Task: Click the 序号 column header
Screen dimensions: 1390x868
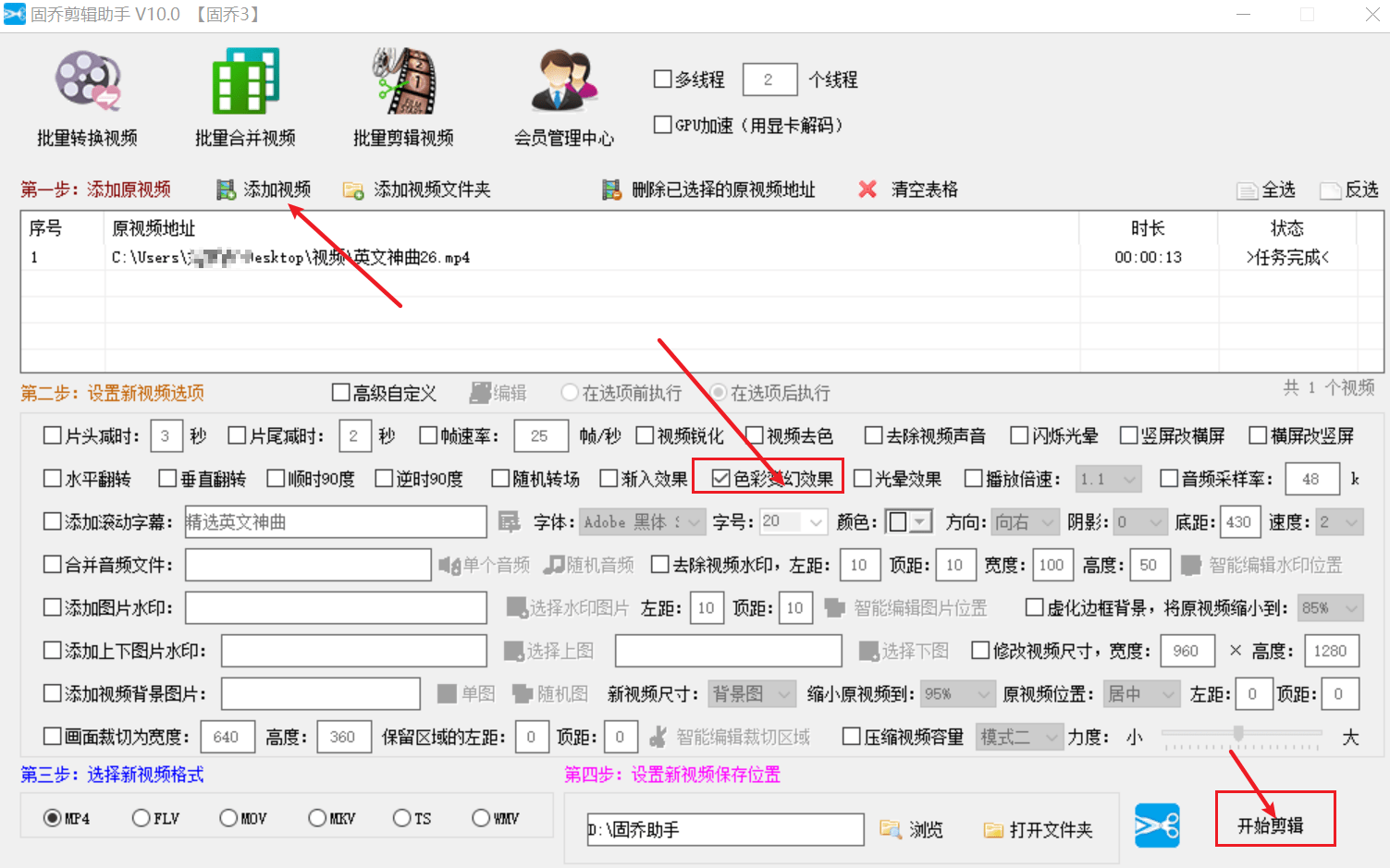Action: (45, 228)
